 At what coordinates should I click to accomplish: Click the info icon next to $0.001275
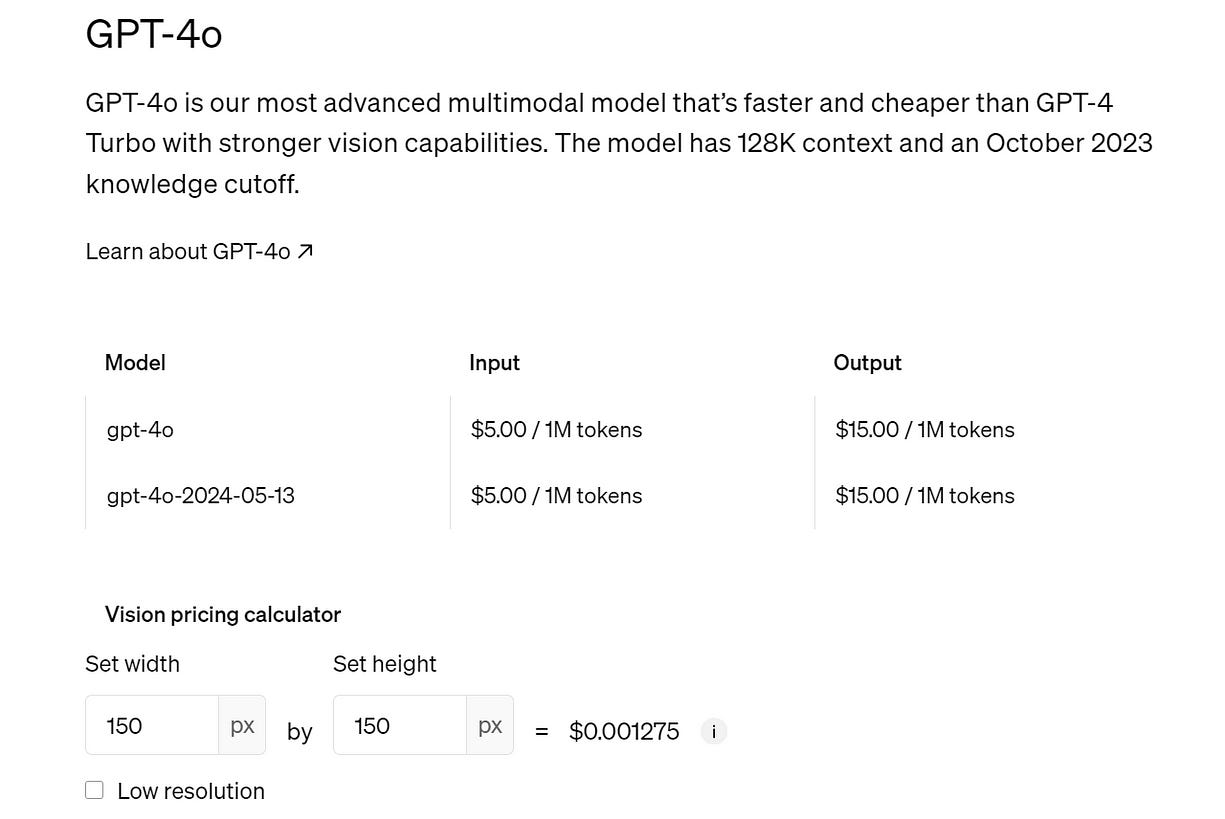(x=713, y=731)
